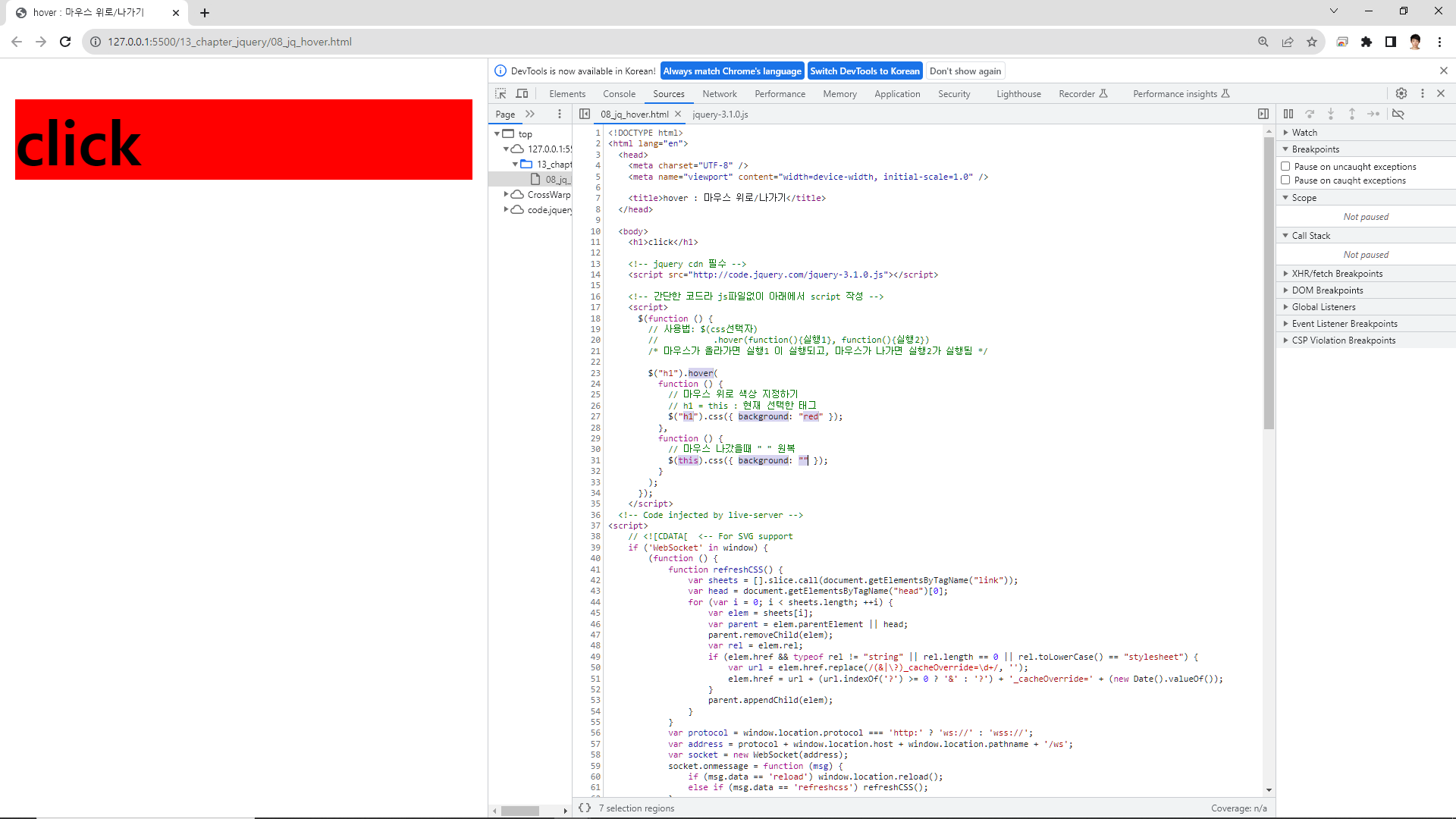This screenshot has height=819, width=1456.
Task: Hide the navigator sidebar icon
Action: click(584, 114)
